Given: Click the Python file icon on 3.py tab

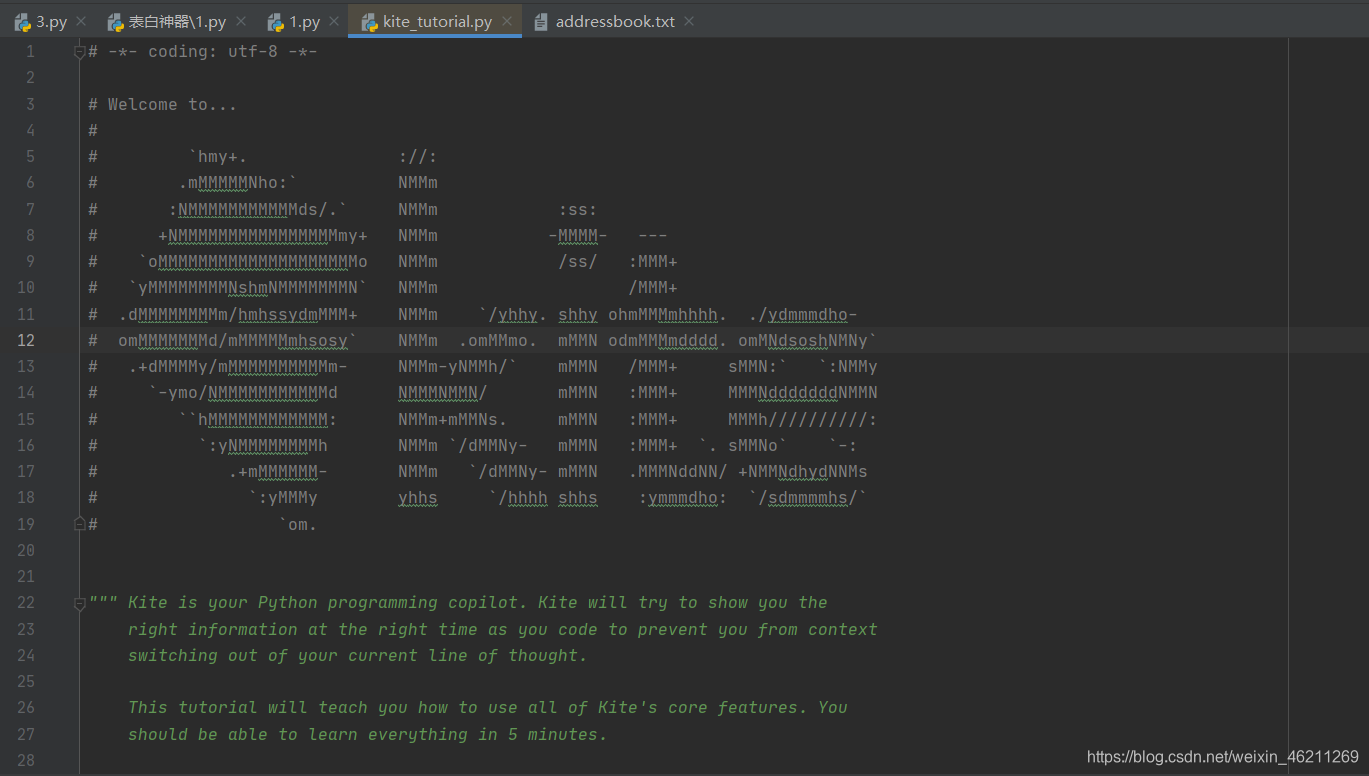Looking at the screenshot, I should pos(22,21).
